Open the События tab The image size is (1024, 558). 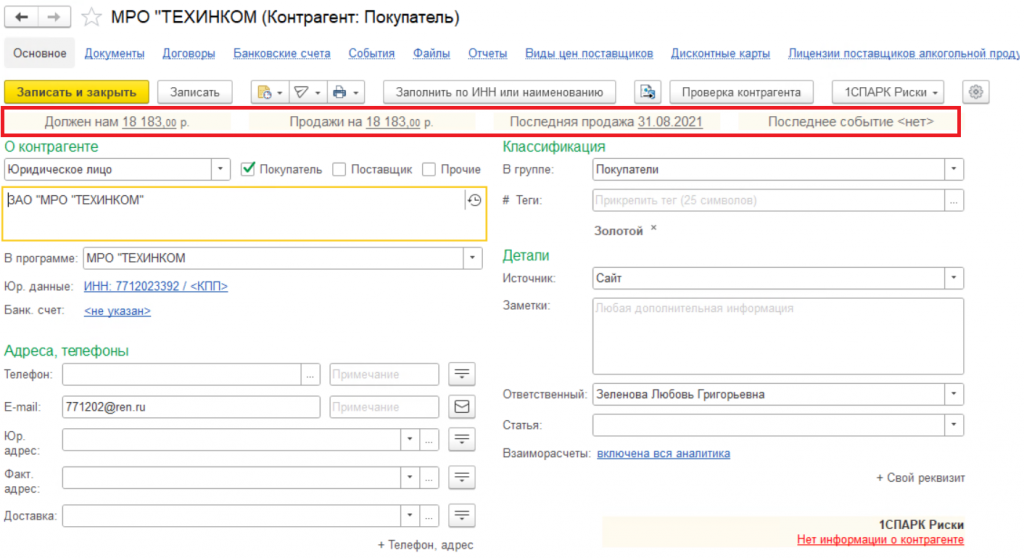(371, 53)
